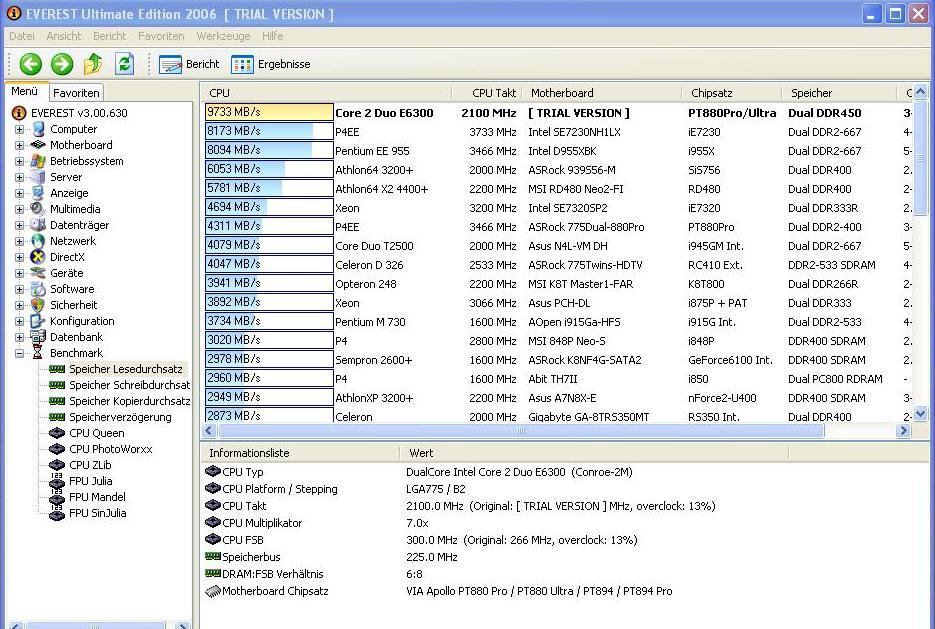
Task: Open the Ergebnisse results toolbar button
Action: point(271,64)
